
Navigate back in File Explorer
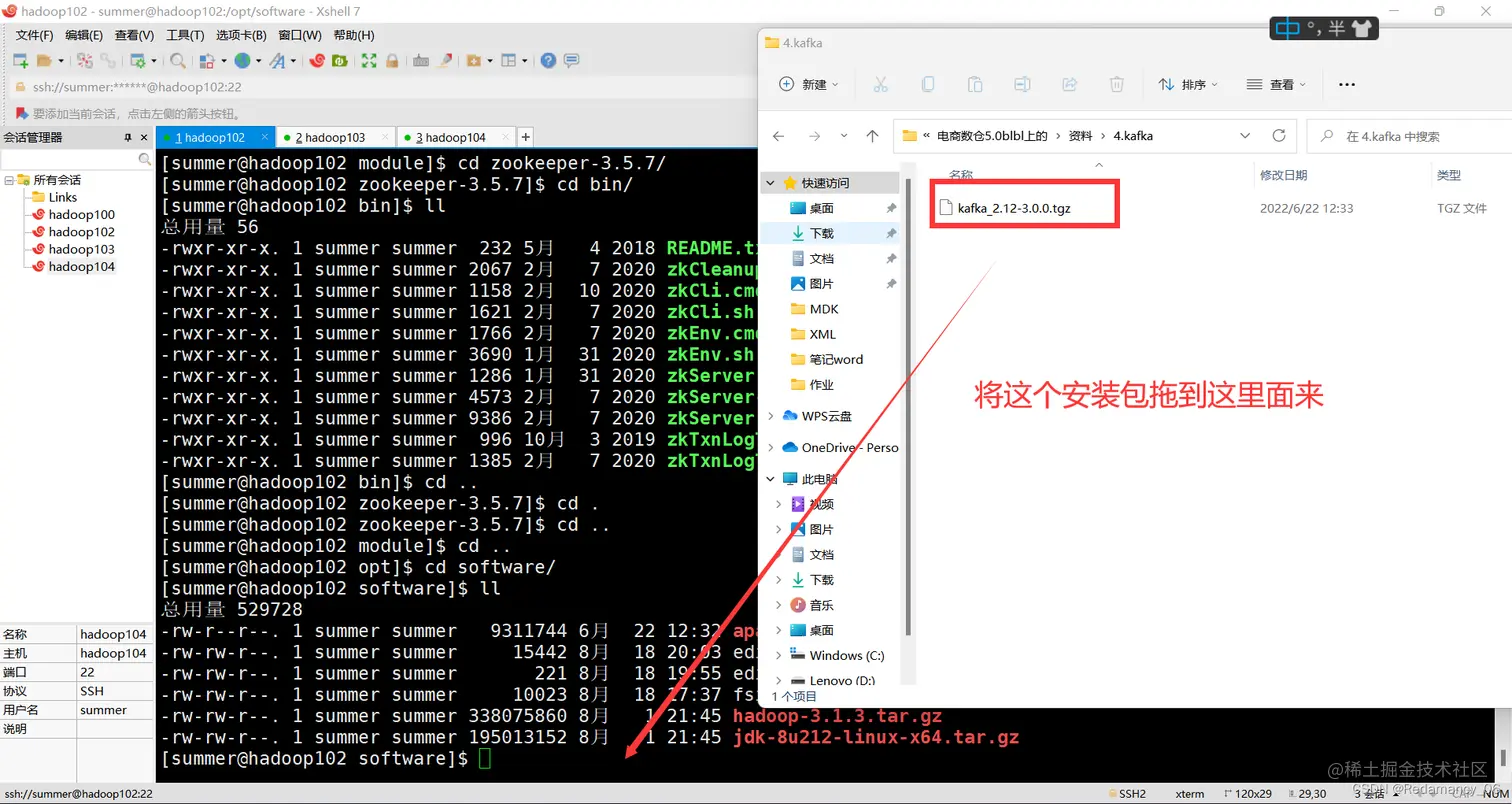[779, 136]
